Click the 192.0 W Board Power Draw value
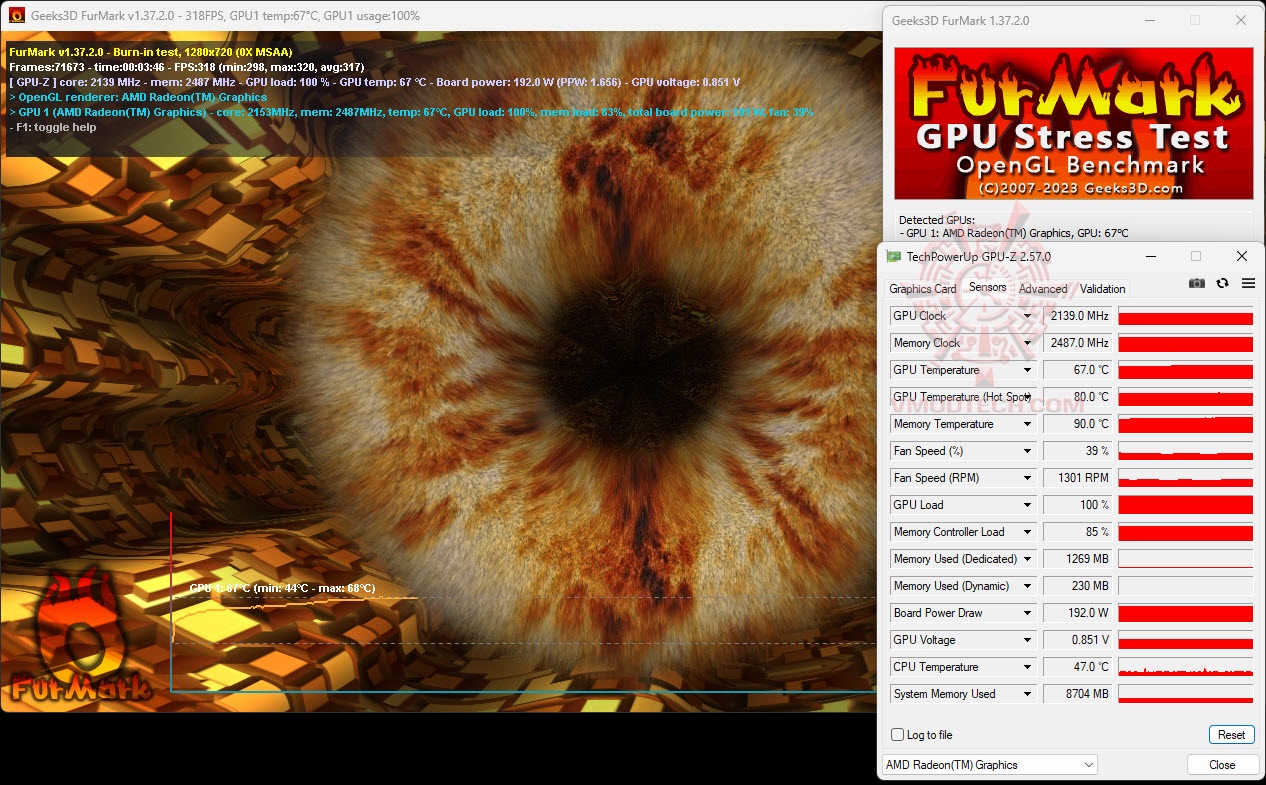 [1078, 613]
